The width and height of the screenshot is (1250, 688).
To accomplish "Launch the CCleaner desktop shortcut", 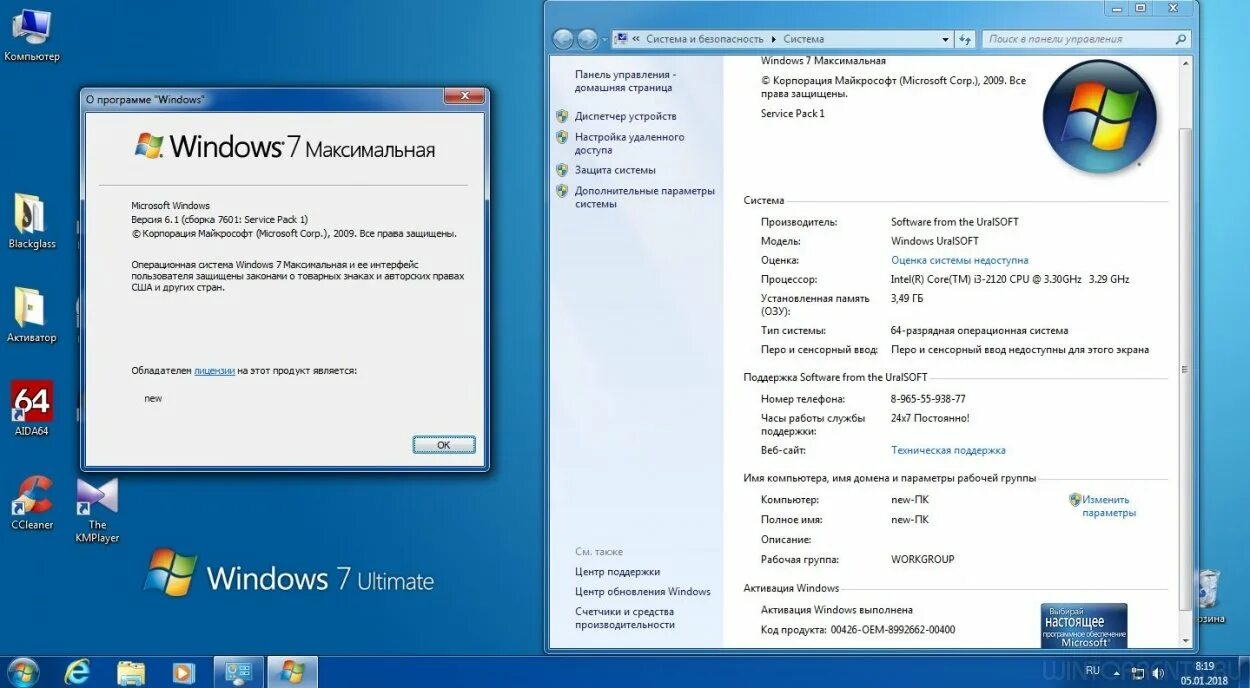I will click(x=32, y=502).
